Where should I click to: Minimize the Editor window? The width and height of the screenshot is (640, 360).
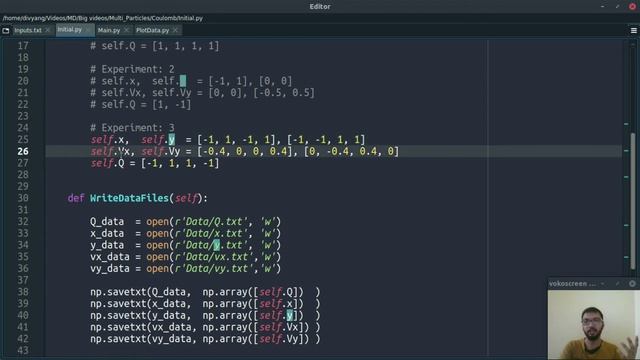[602, 7]
